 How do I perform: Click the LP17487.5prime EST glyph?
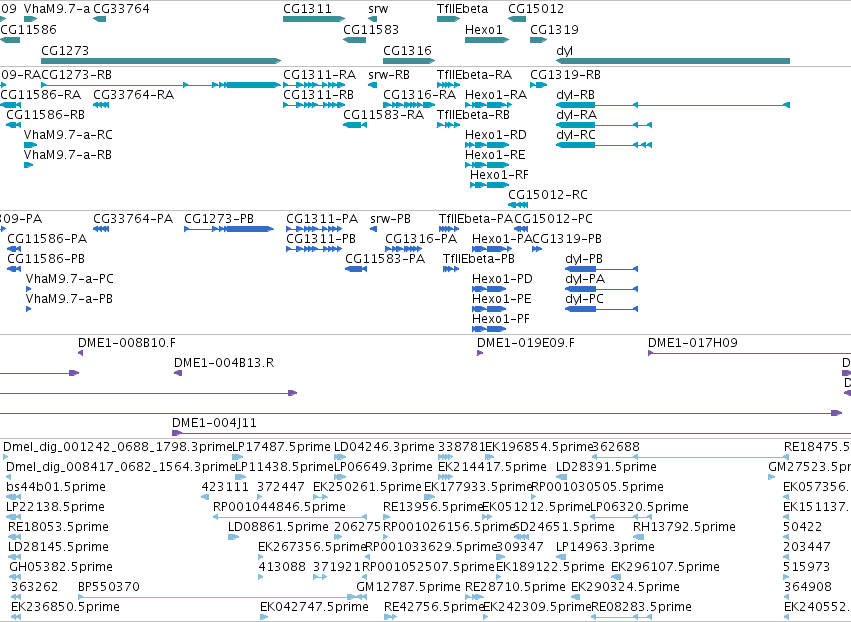[238, 457]
